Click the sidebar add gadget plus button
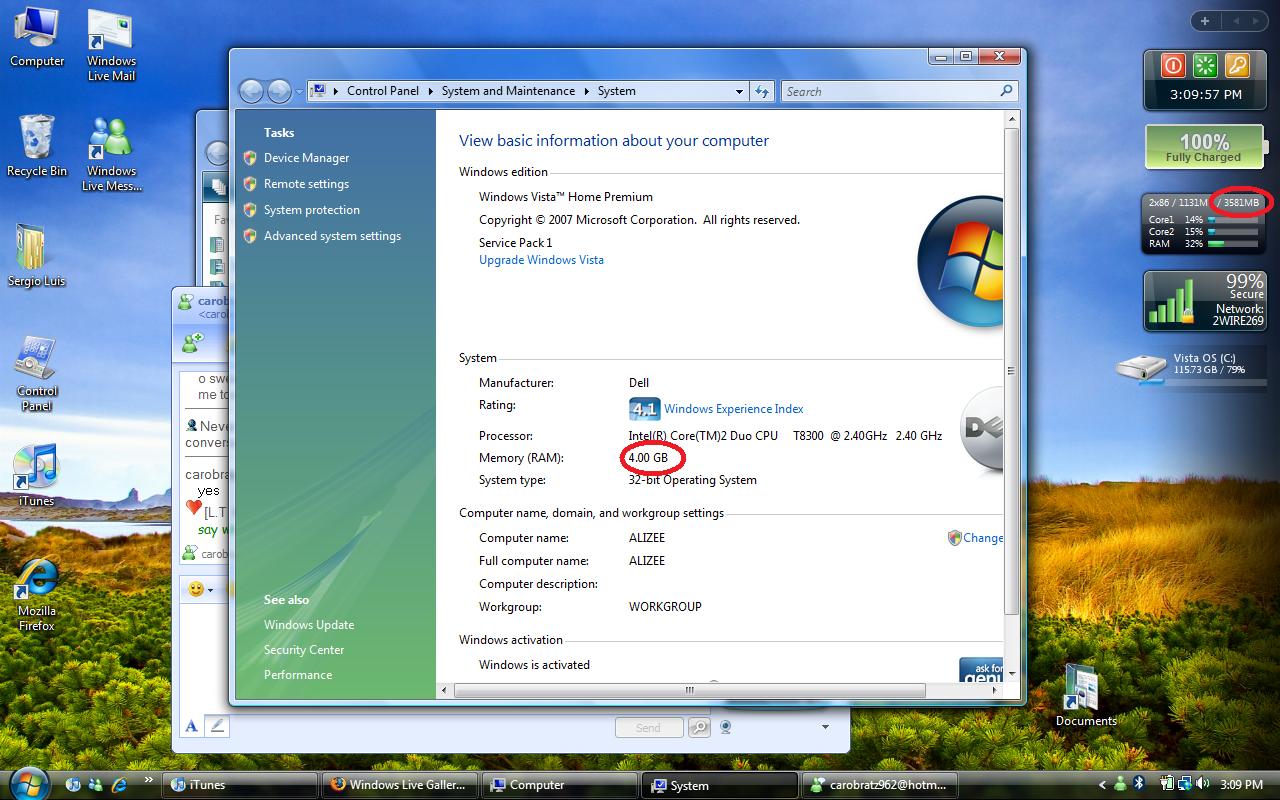The width and height of the screenshot is (1280, 800). pyautogui.click(x=1205, y=21)
